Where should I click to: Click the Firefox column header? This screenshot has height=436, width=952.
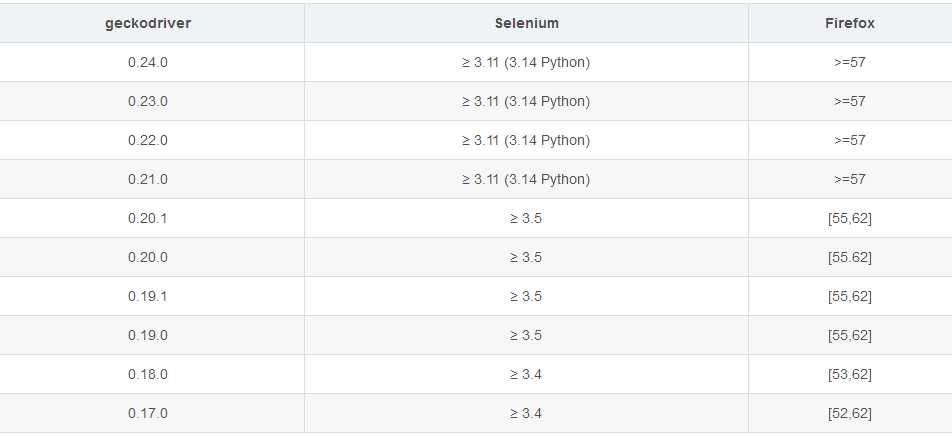pyautogui.click(x=849, y=23)
